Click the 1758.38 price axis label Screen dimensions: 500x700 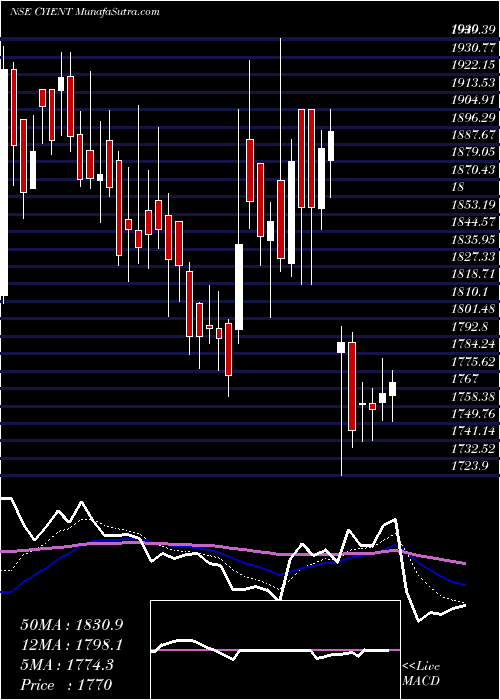point(473,396)
